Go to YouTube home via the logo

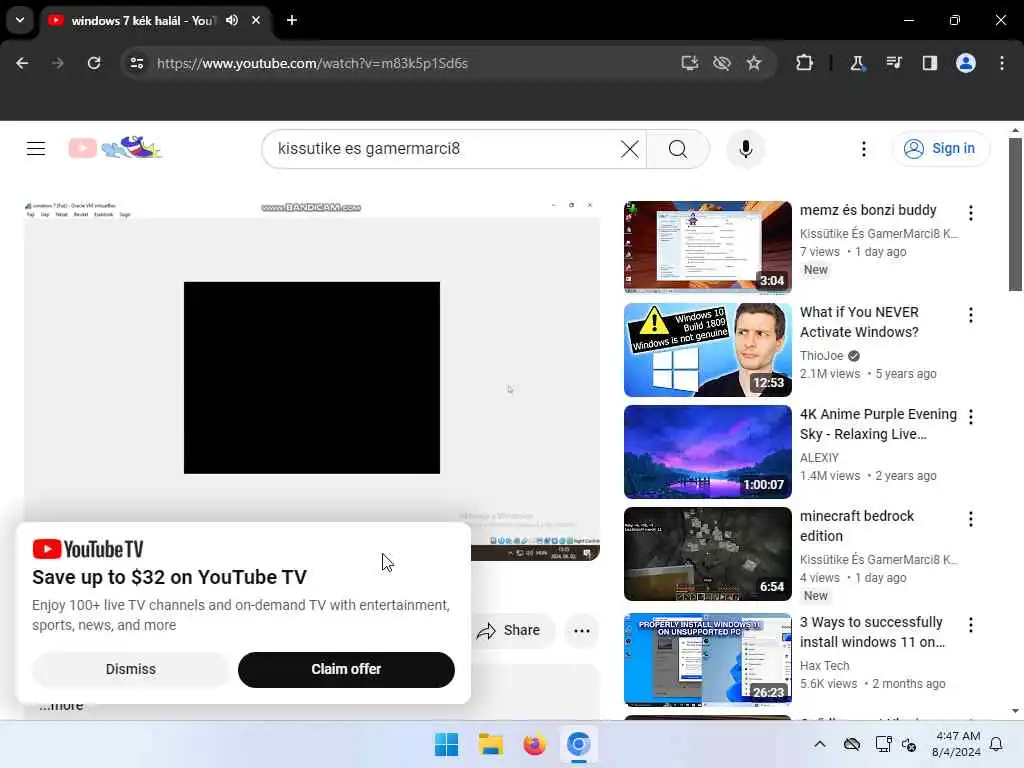coord(115,148)
